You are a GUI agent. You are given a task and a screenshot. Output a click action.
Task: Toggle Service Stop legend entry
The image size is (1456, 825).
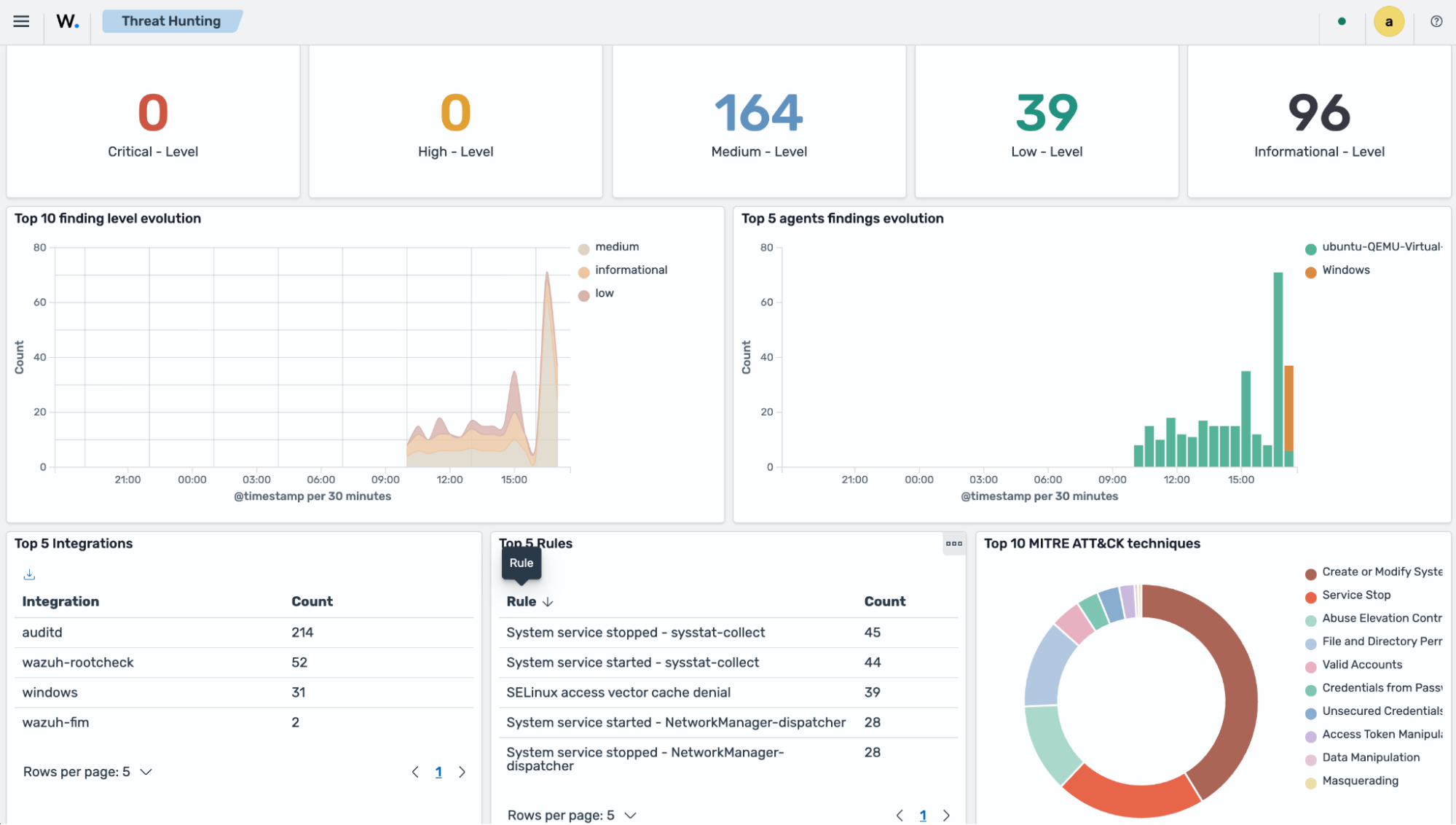pos(1356,595)
